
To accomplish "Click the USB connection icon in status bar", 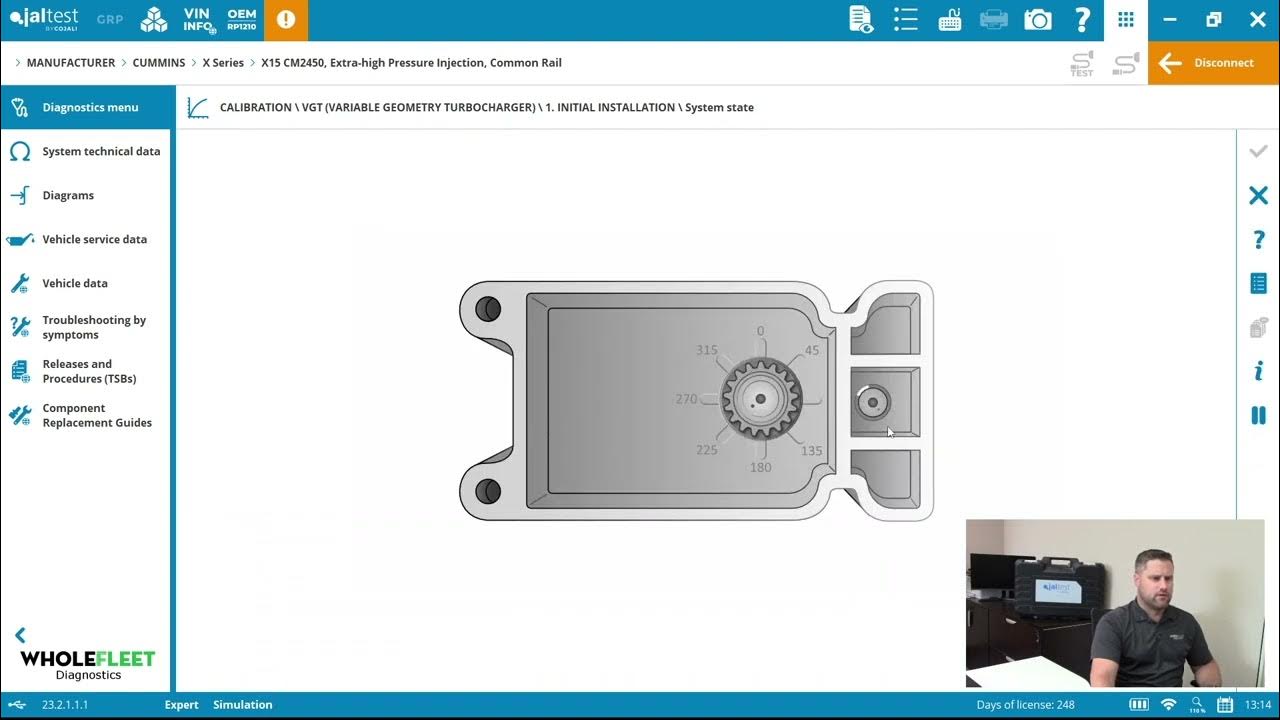I will [17, 705].
